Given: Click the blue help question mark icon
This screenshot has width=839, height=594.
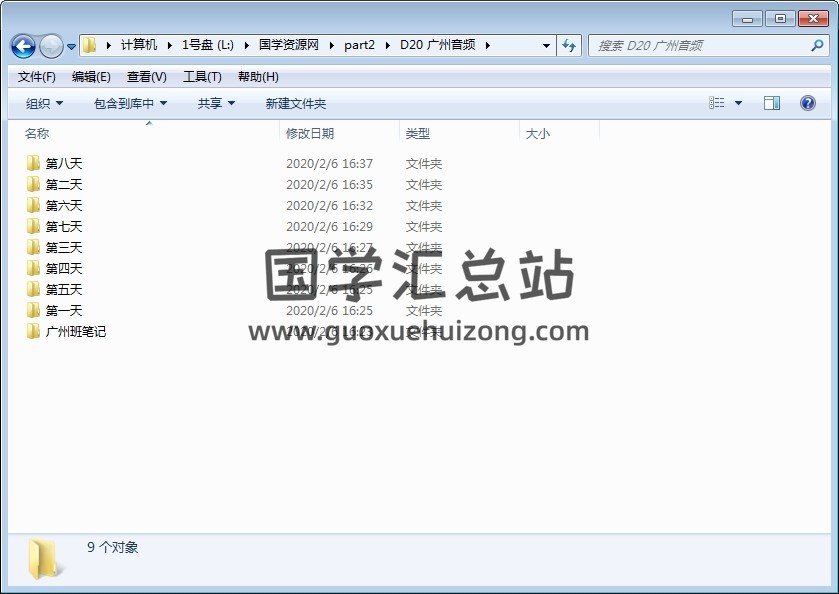Looking at the screenshot, I should click(x=807, y=103).
